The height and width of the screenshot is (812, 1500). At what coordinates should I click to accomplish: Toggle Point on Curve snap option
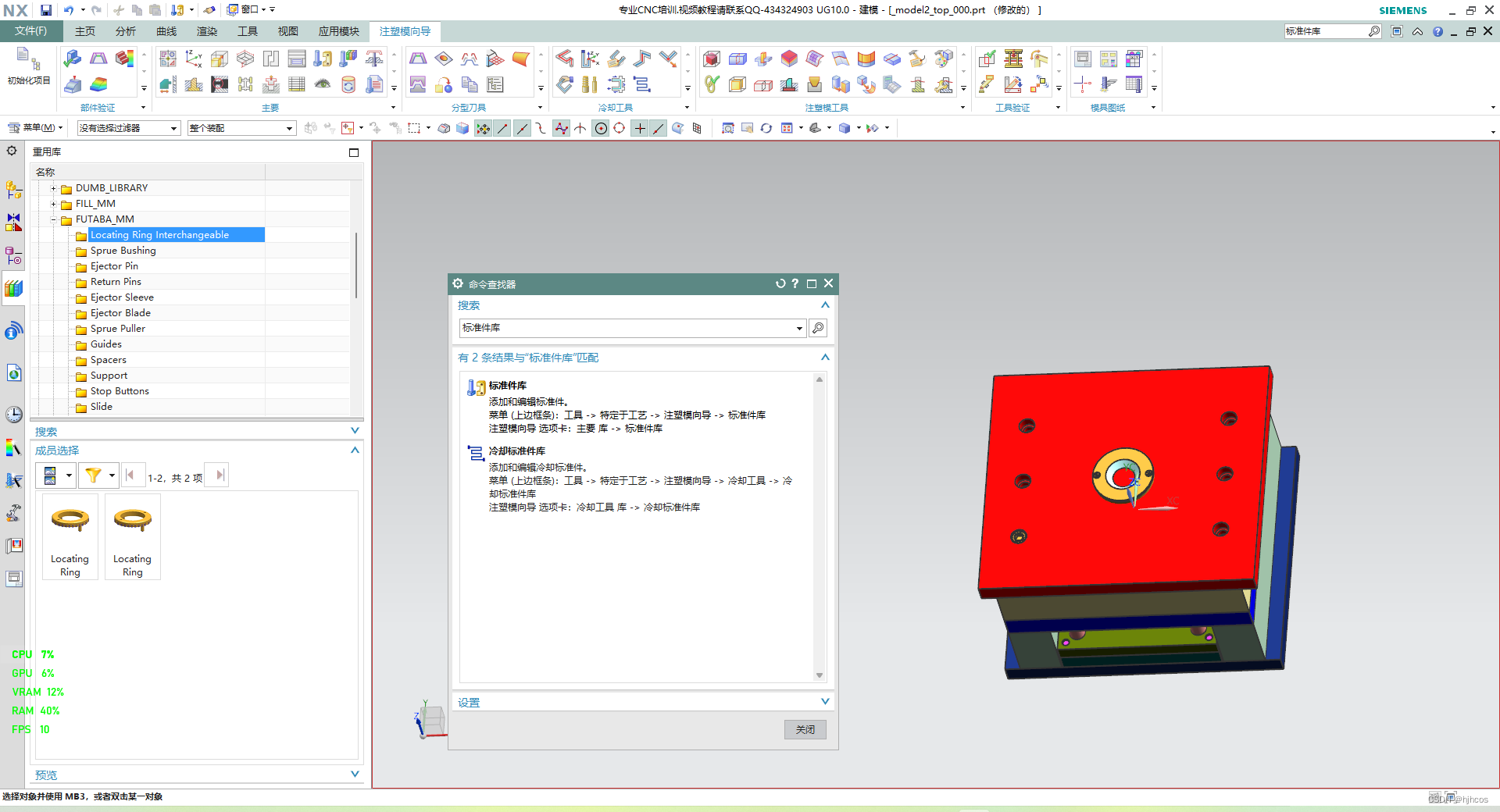[x=659, y=128]
